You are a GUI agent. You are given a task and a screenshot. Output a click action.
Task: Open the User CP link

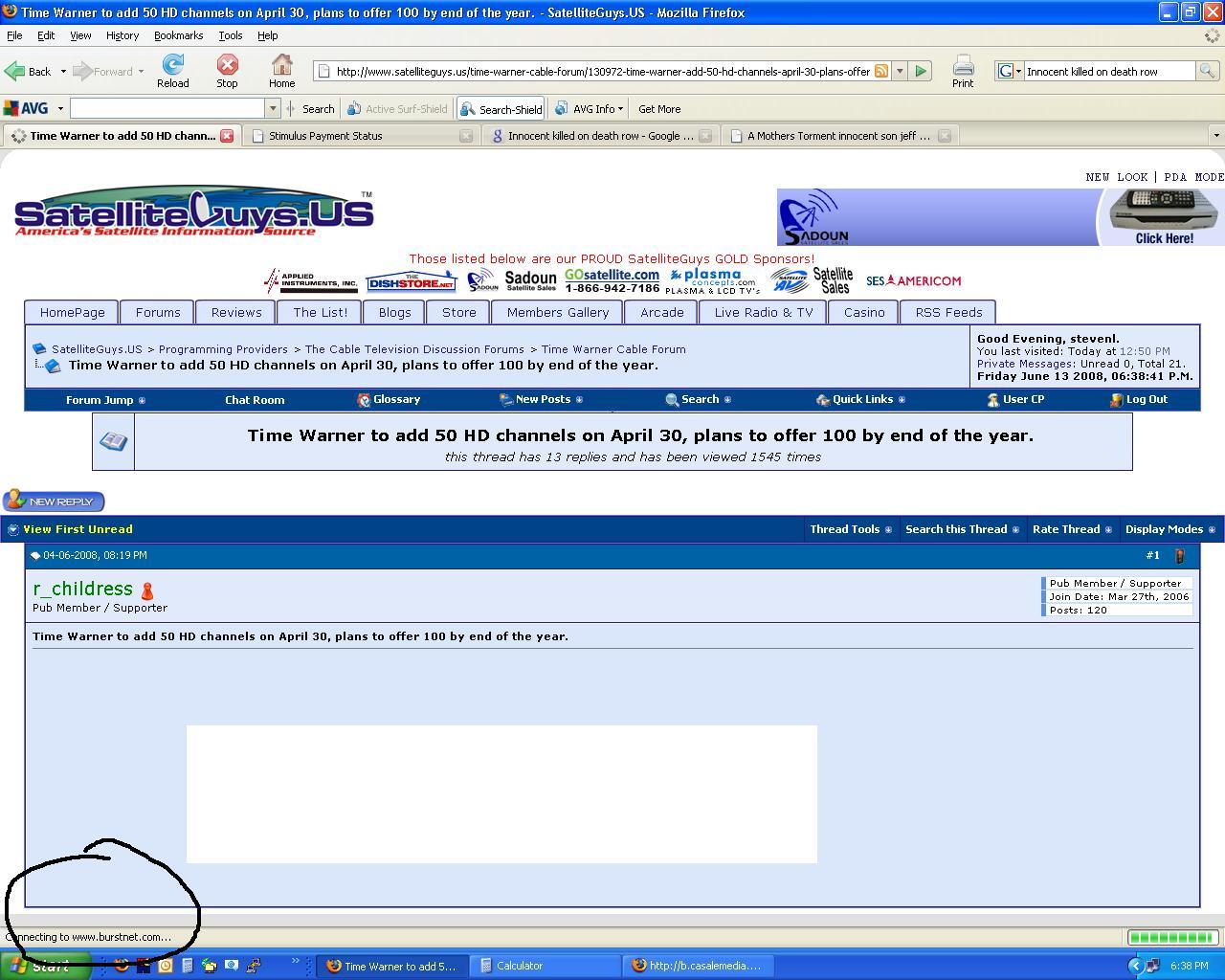[x=1015, y=400]
